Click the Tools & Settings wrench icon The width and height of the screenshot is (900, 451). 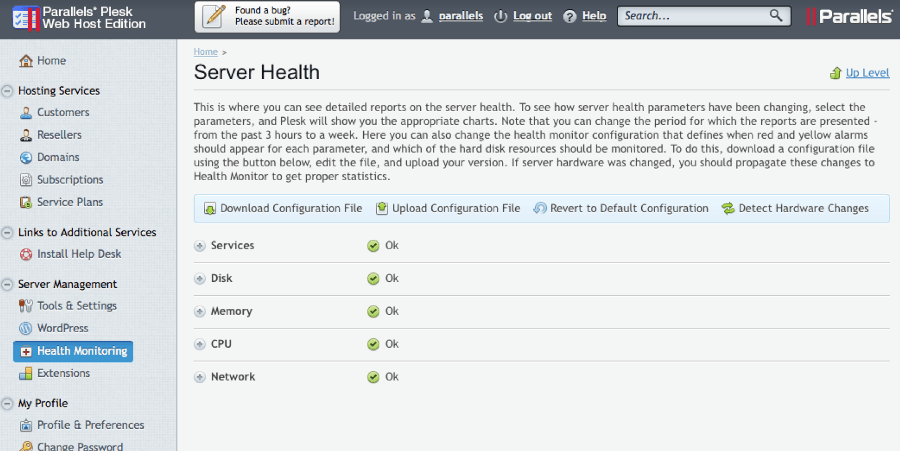tap(26, 306)
